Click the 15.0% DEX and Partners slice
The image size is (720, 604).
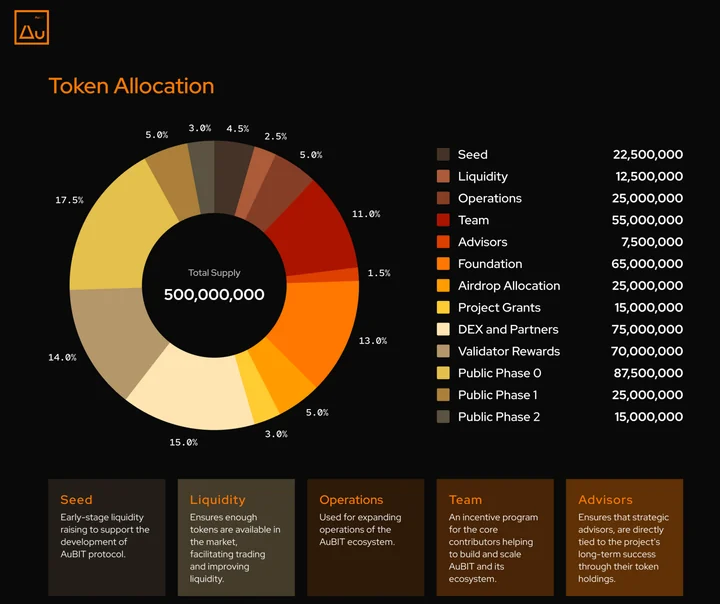[x=193, y=390]
